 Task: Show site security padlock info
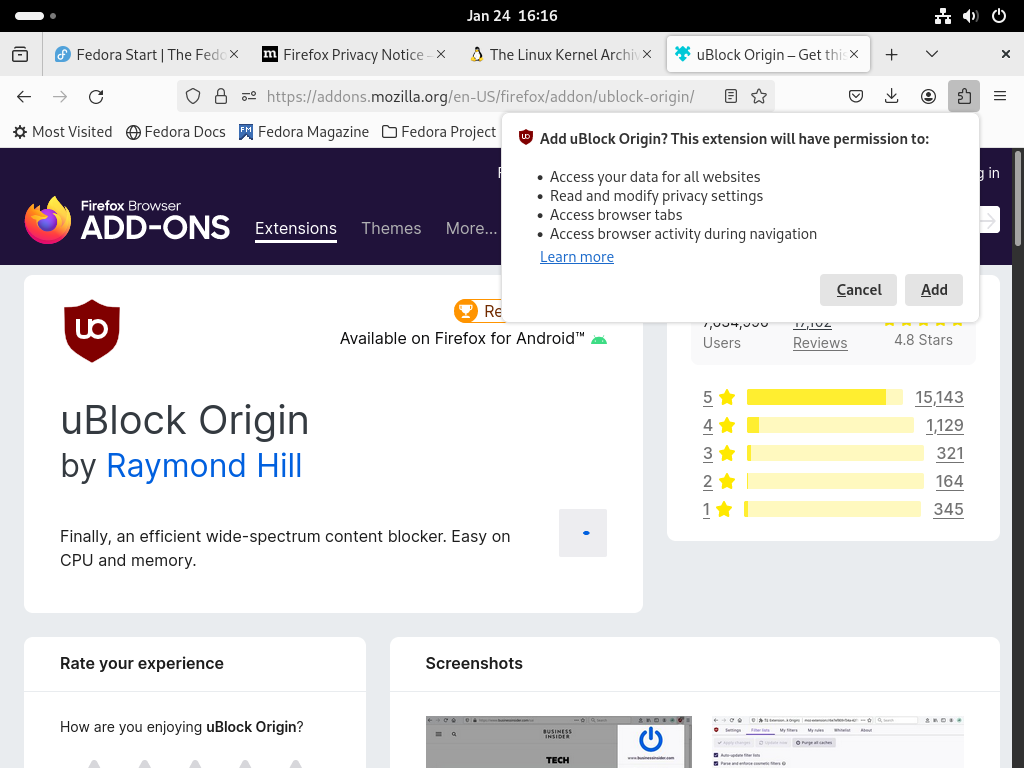click(221, 97)
